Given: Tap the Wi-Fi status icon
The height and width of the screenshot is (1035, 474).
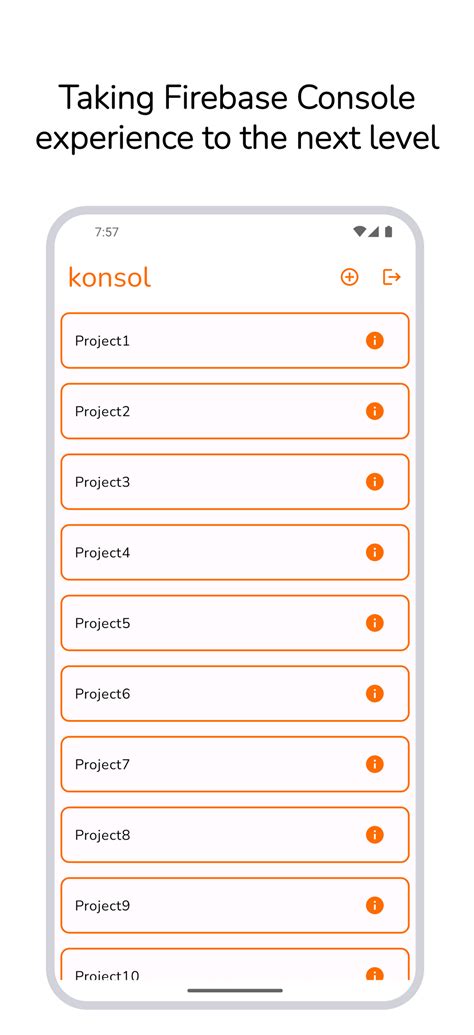Looking at the screenshot, I should point(360,232).
